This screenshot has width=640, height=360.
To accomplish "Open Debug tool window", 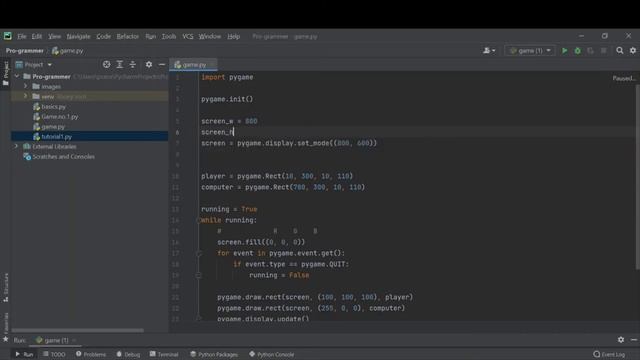I will (x=128, y=354).
